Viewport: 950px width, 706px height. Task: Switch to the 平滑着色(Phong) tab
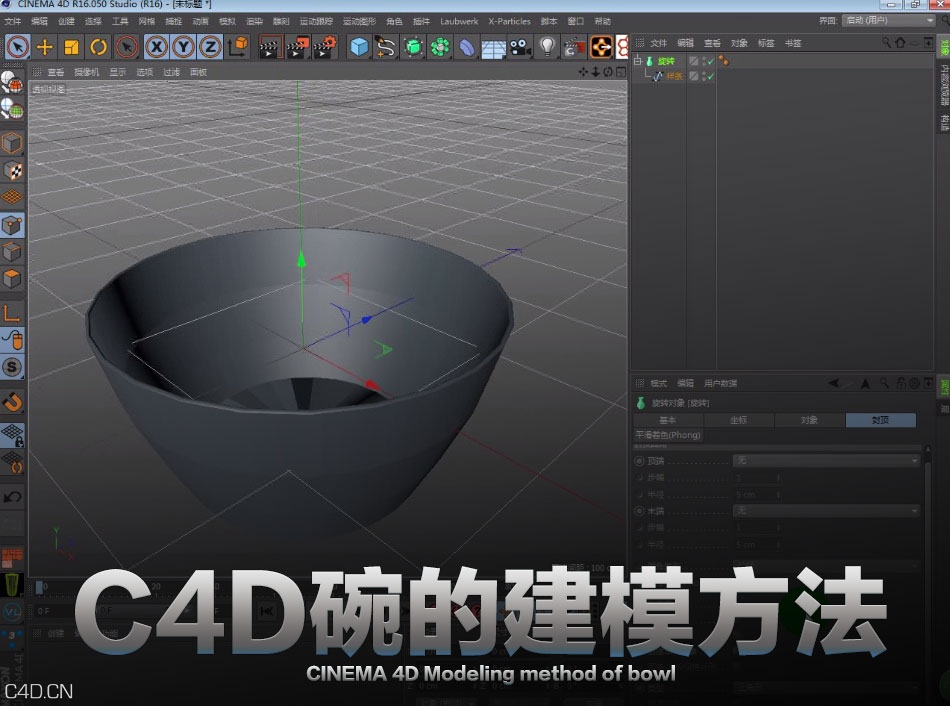(668, 435)
